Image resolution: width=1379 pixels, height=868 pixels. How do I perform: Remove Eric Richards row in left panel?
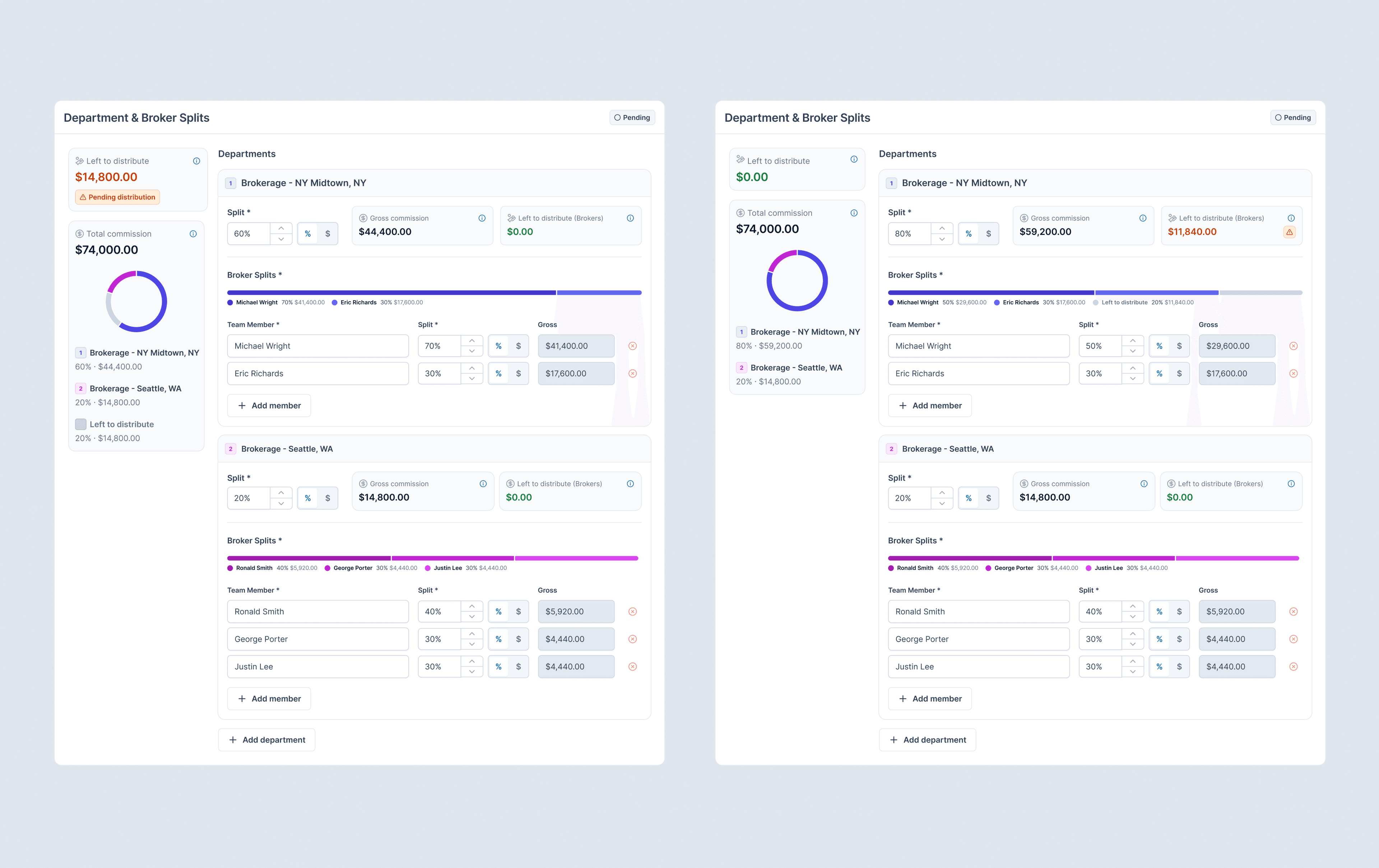(x=632, y=373)
